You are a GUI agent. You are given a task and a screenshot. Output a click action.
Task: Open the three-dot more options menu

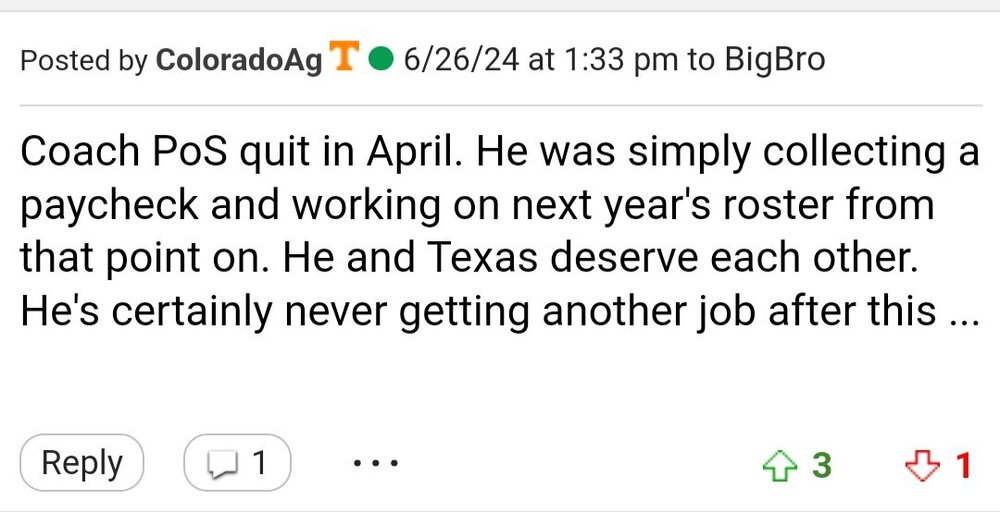pyautogui.click(x=375, y=464)
